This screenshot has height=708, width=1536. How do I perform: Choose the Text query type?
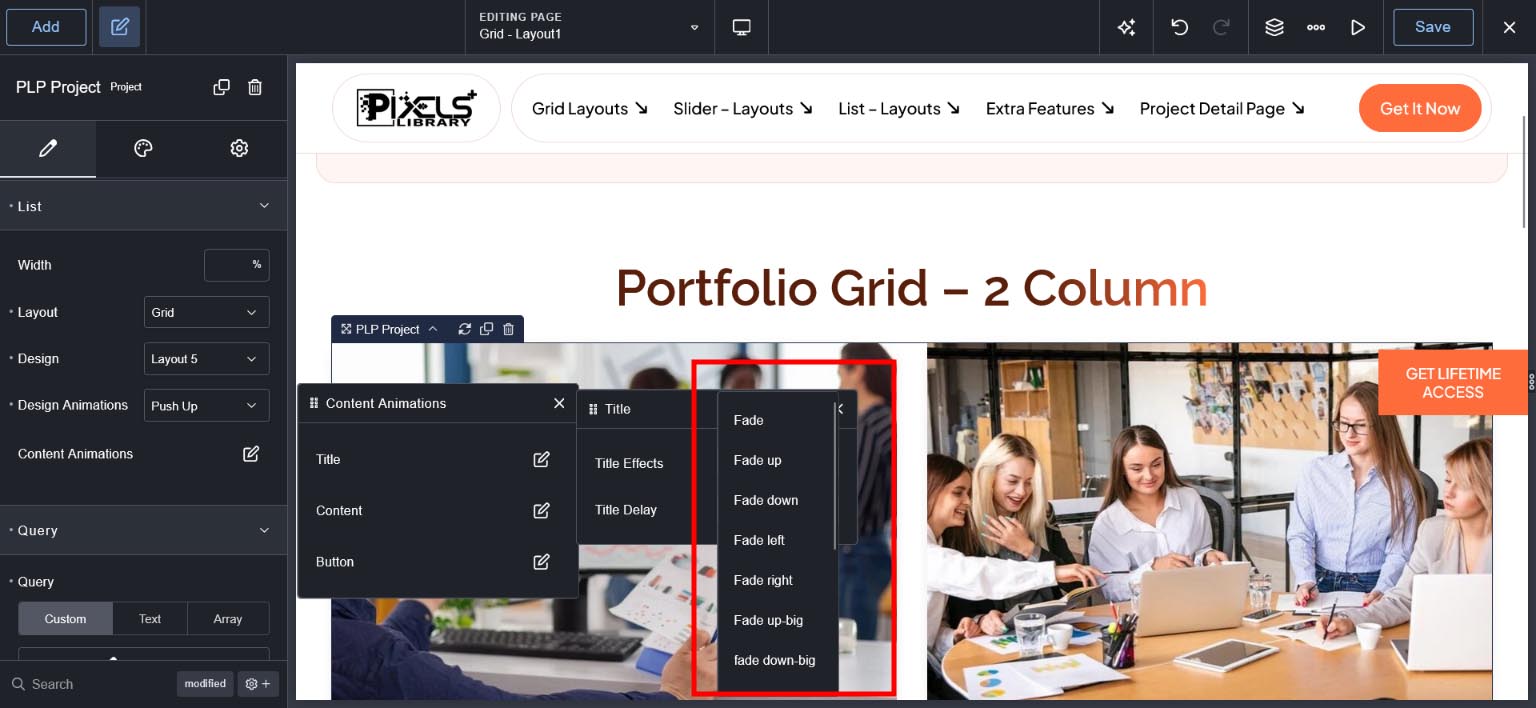150,619
